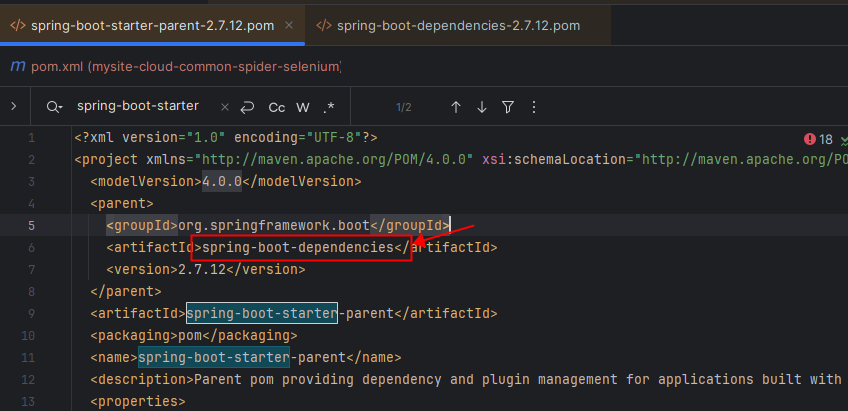Go to previous occurrence with the up arrow
848x411 pixels.
point(455,107)
